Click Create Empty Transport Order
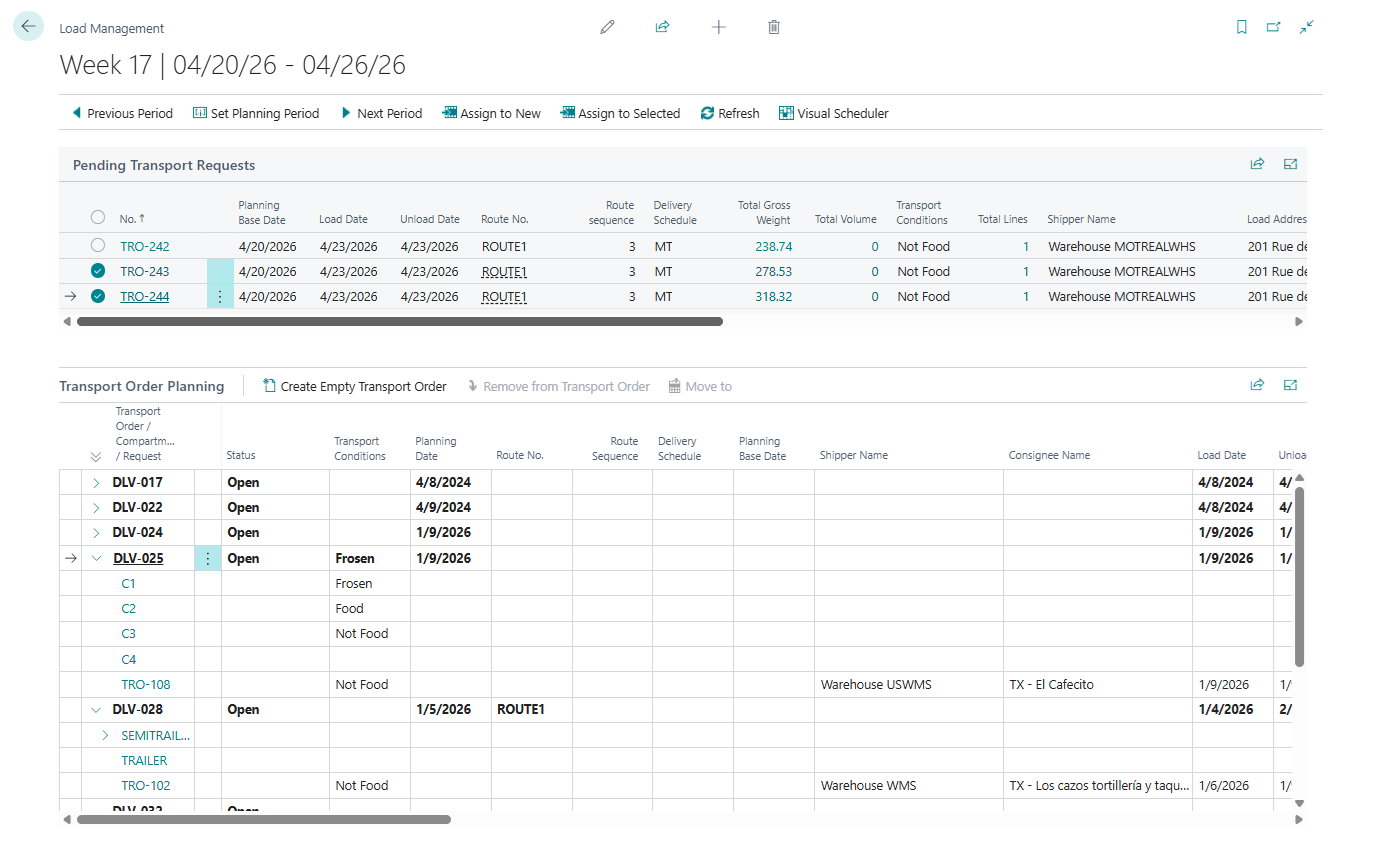This screenshot has height=856, width=1381. (x=354, y=386)
